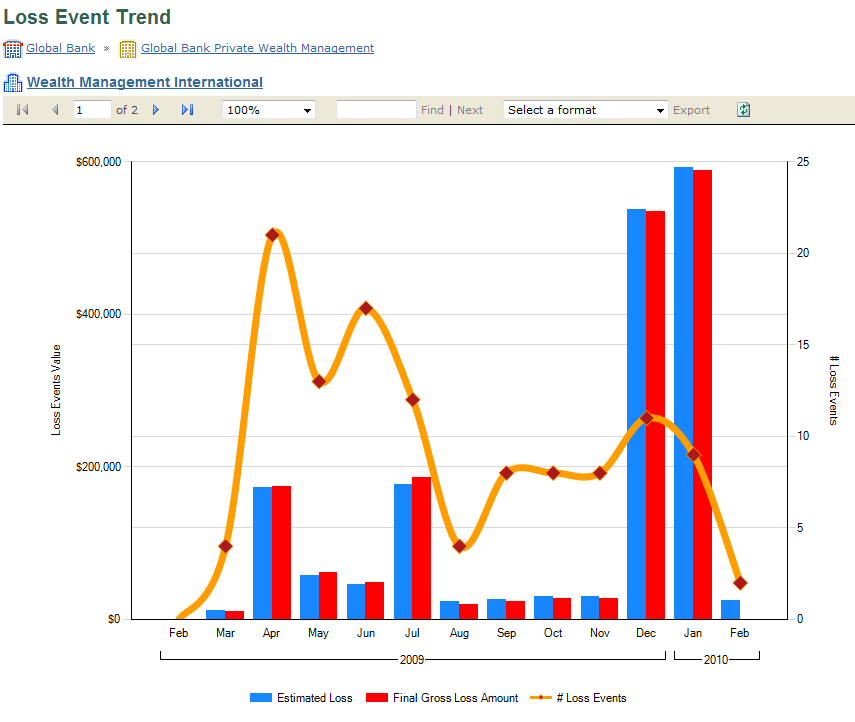Click the Find text search box
This screenshot has width=855, height=722.
point(376,110)
